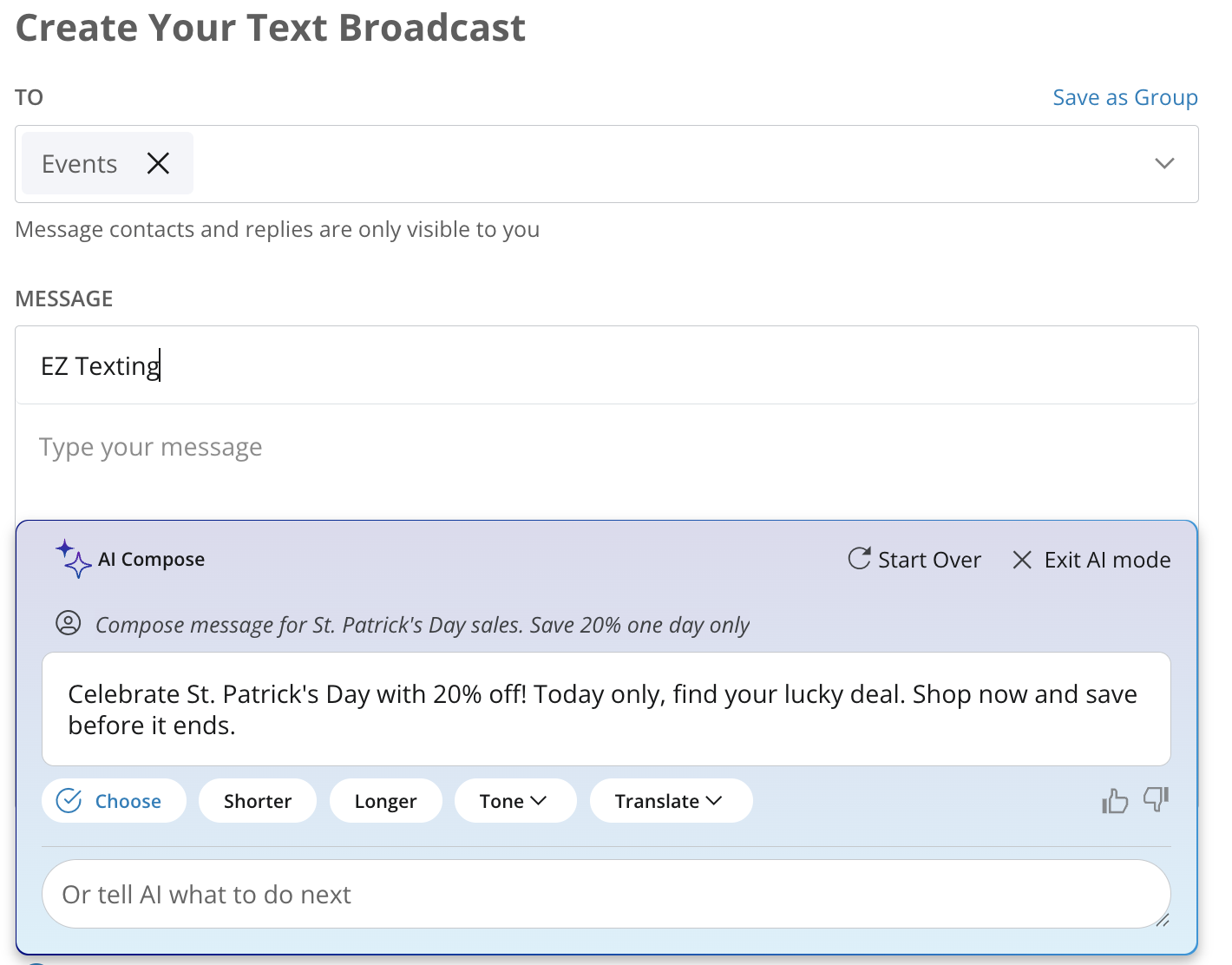Screen dimensions: 1232x965
Task: Click the Exit AI mode X icon
Action: [1022, 560]
